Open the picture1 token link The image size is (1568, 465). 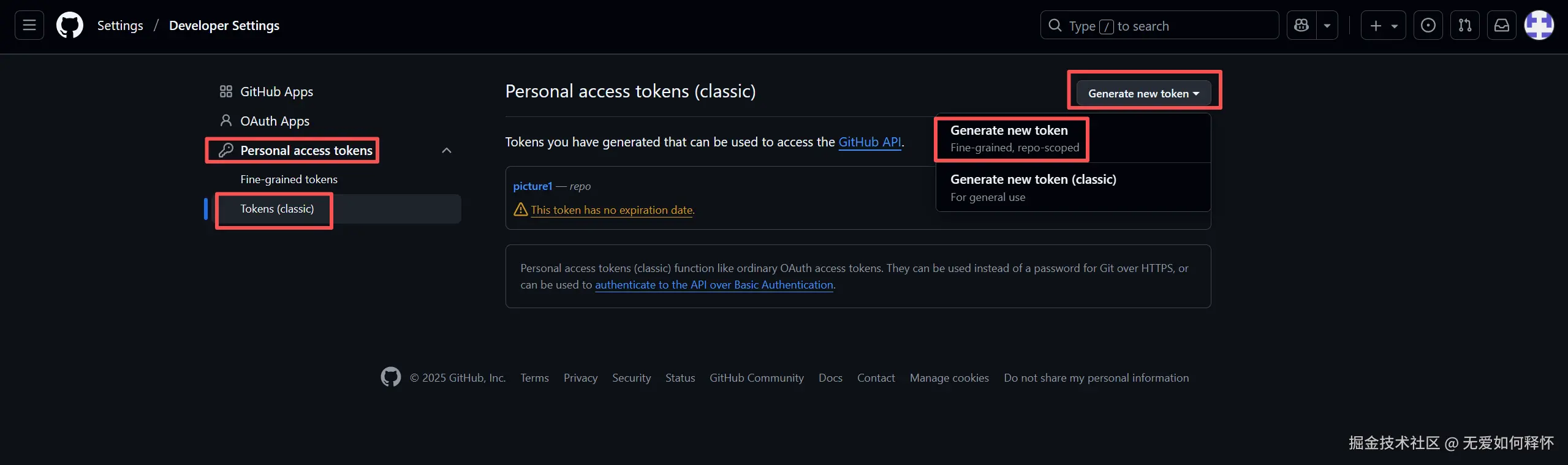pyautogui.click(x=532, y=186)
